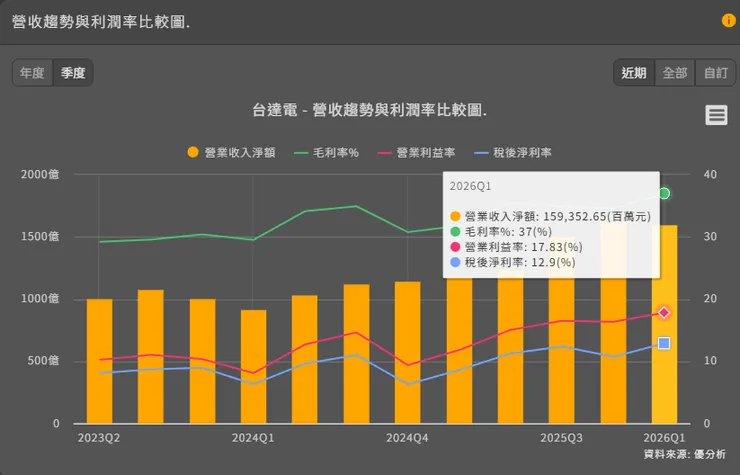Click the 2000億 y-axis label
740x475 pixels.
pos(40,174)
